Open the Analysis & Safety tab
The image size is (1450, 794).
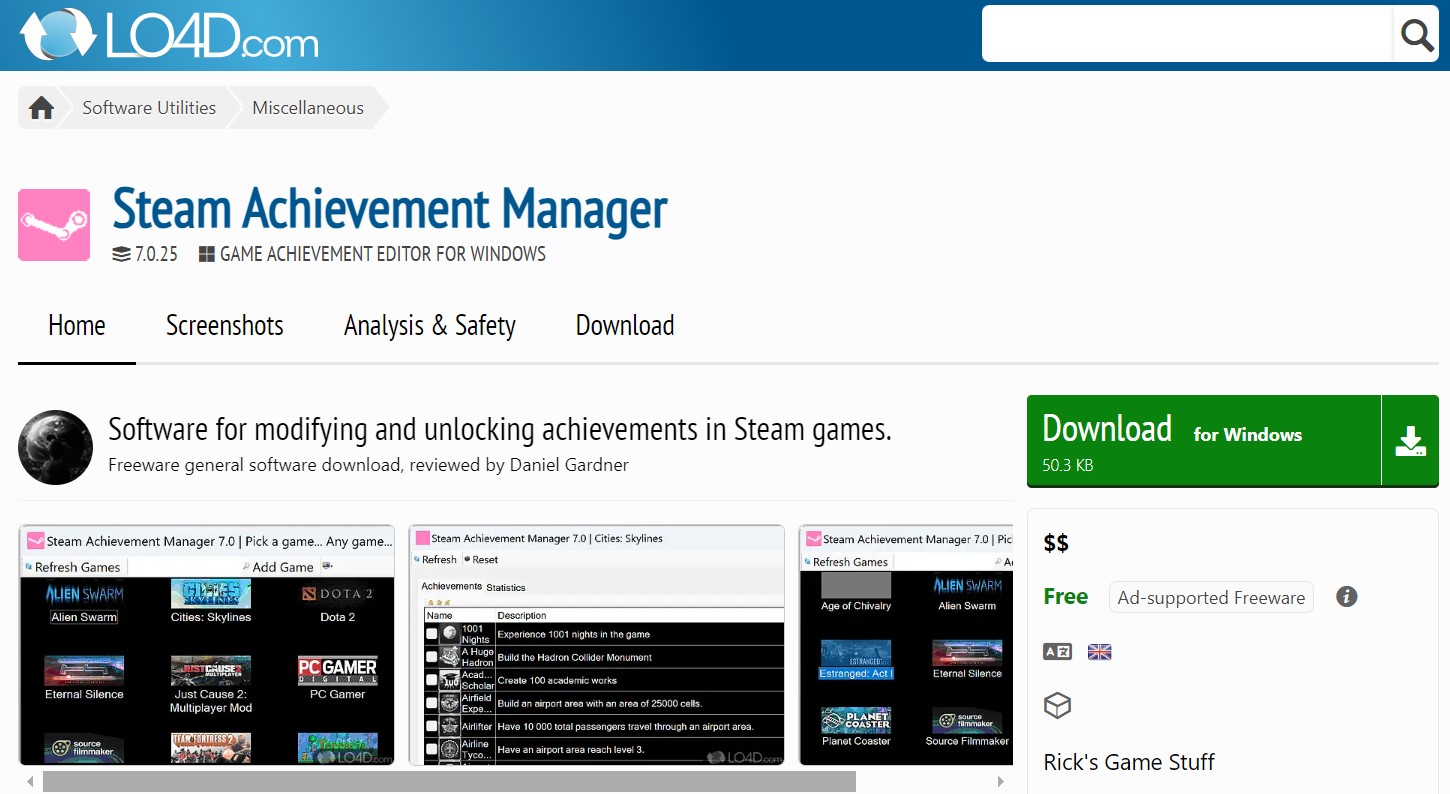pyautogui.click(x=429, y=325)
